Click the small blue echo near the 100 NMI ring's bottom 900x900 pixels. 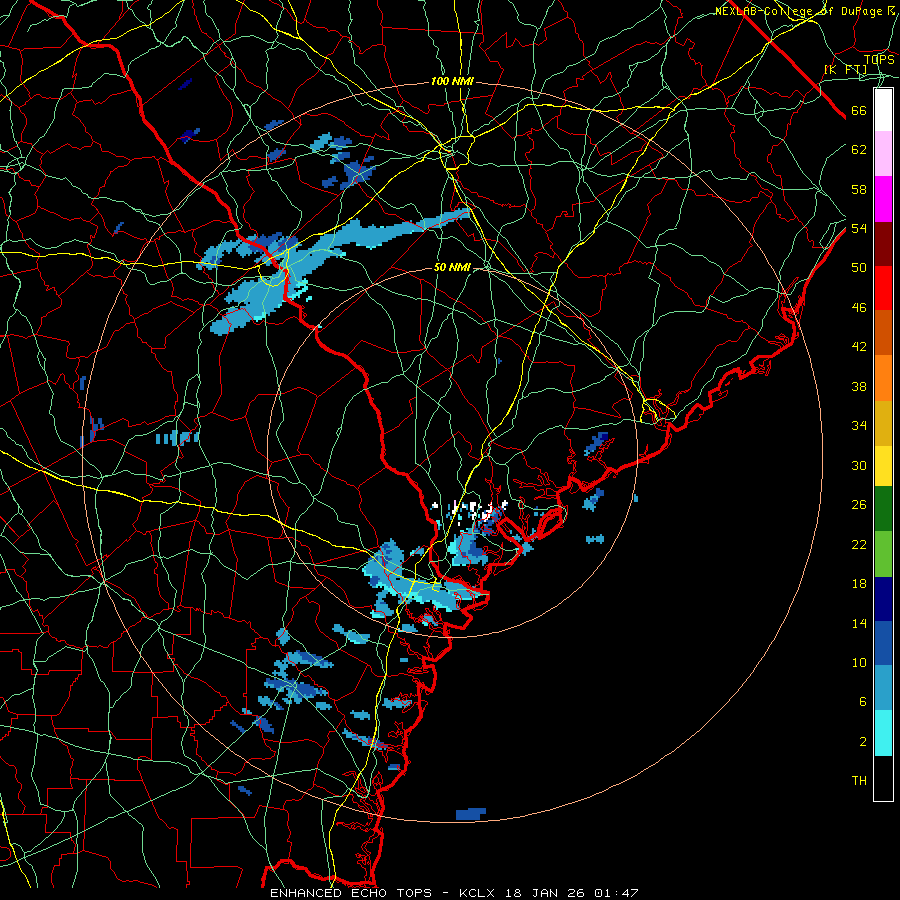[x=471, y=814]
